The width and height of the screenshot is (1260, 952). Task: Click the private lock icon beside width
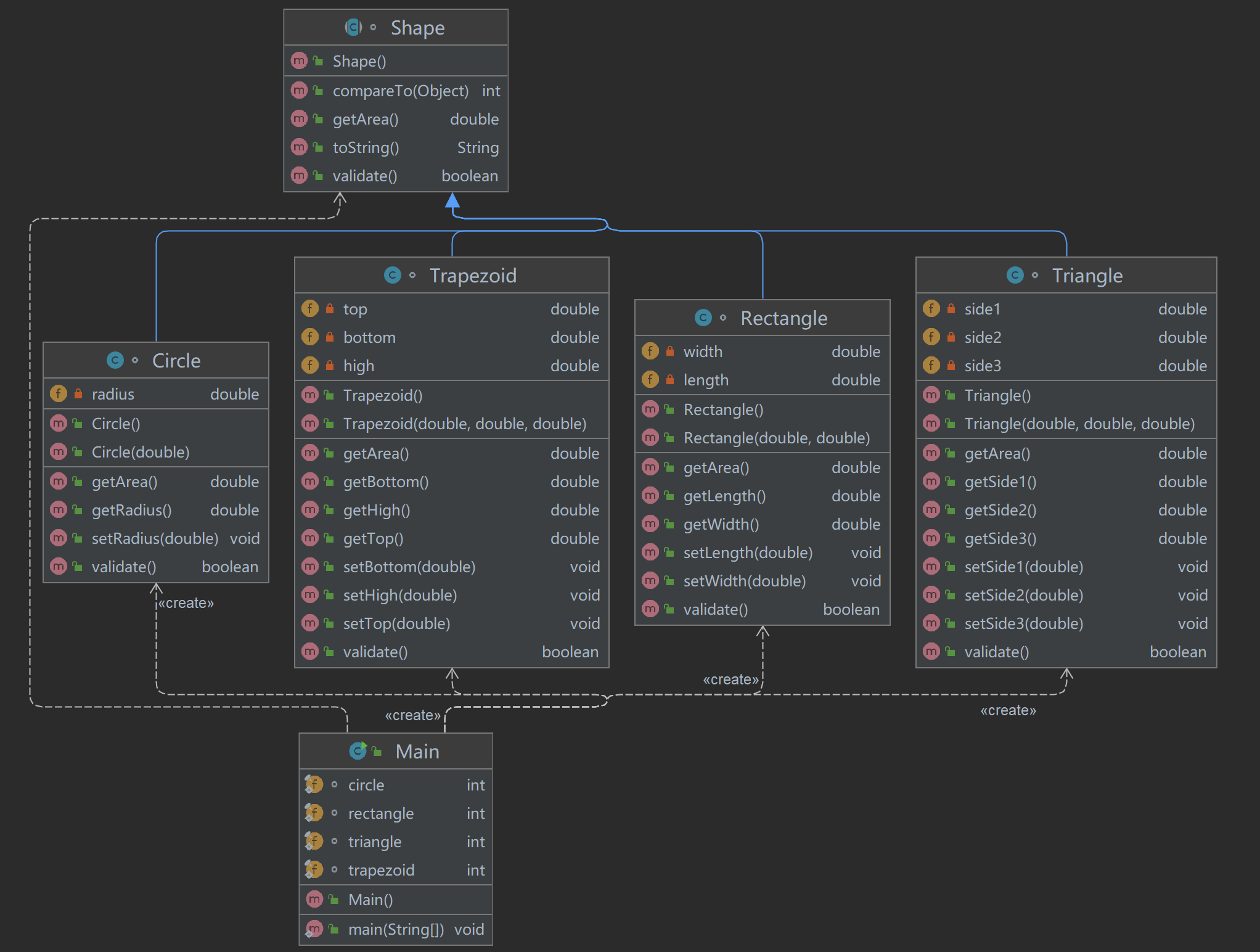(670, 351)
